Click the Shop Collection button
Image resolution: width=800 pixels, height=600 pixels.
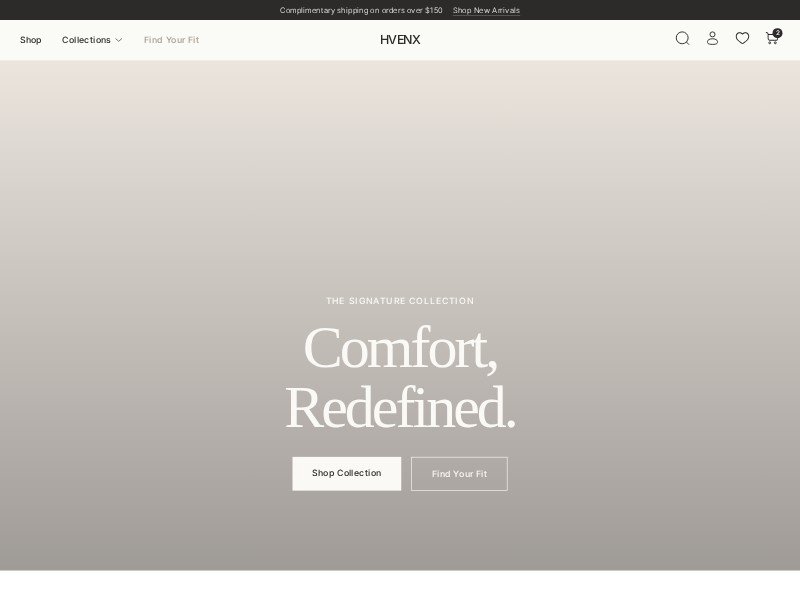coord(346,473)
